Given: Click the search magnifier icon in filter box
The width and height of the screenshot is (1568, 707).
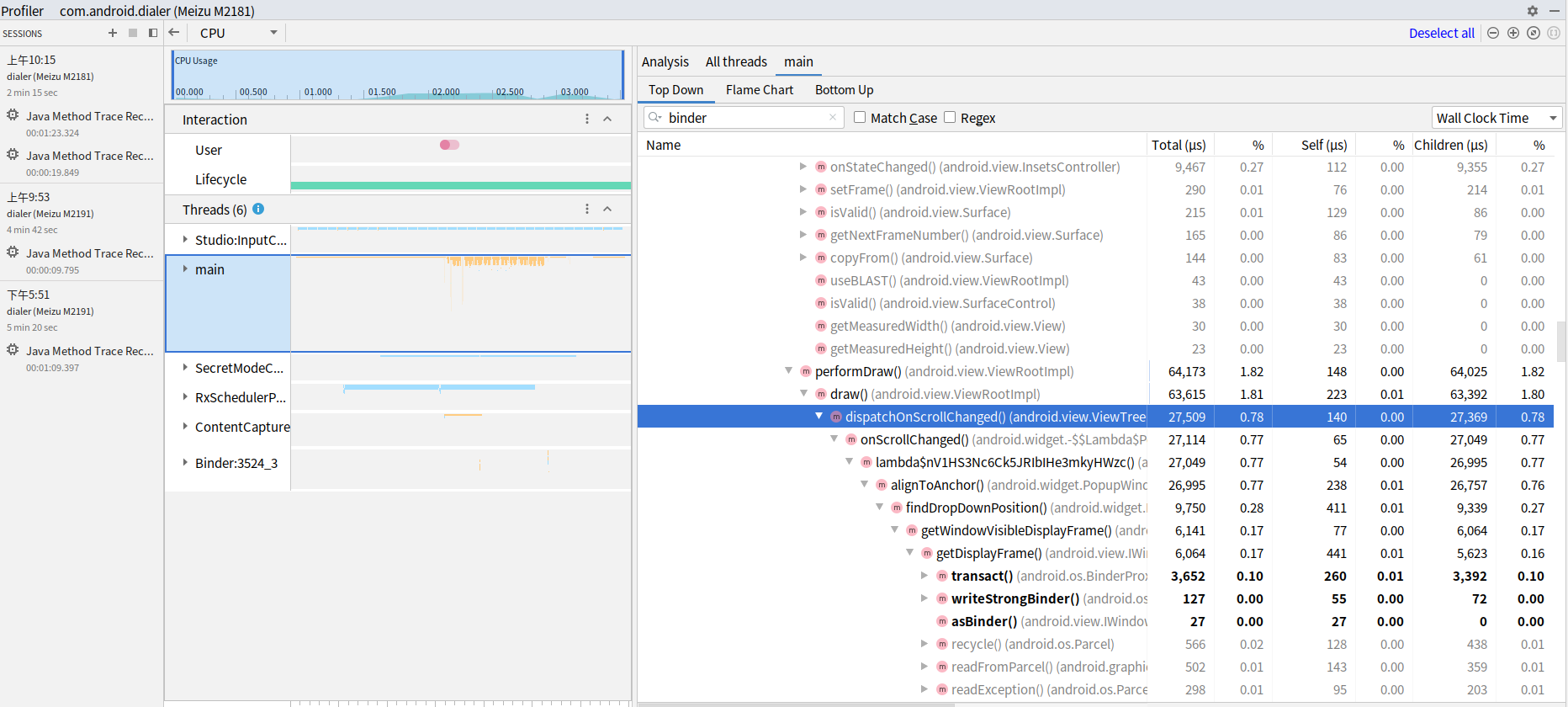Looking at the screenshot, I should coord(654,118).
